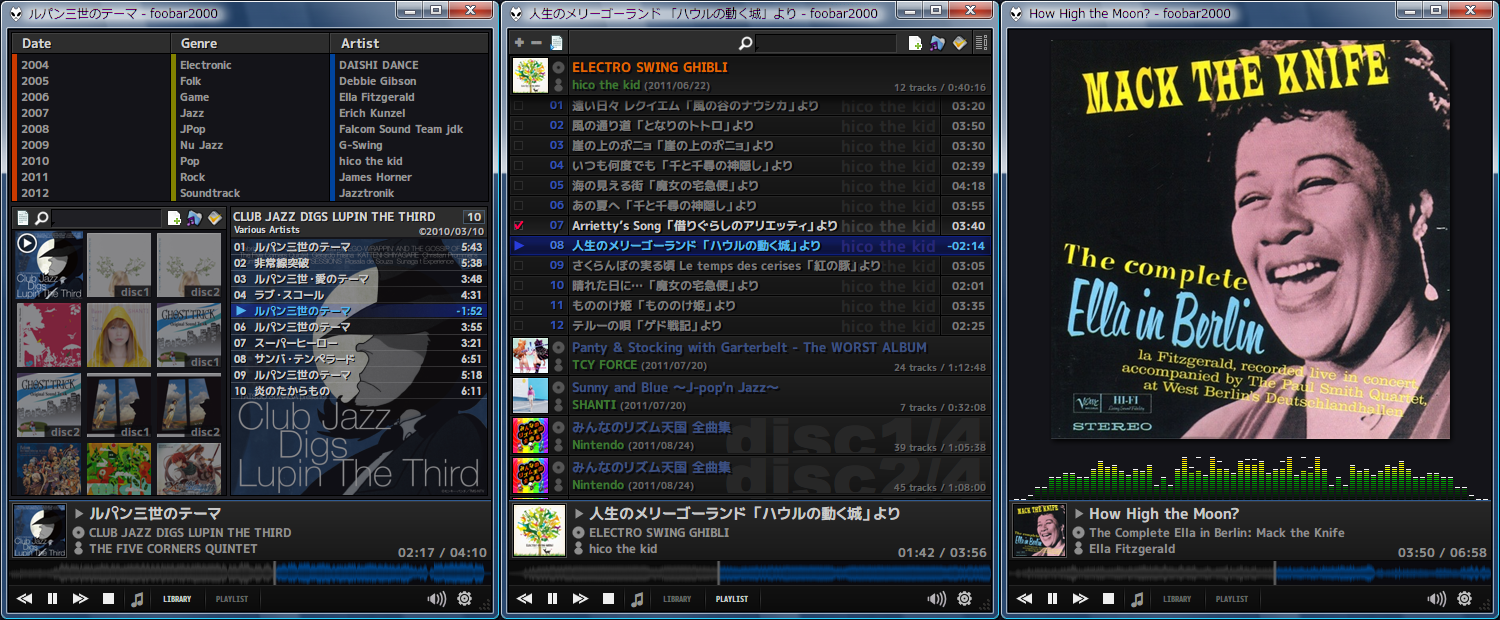Click the new-document plus icon in left library toolbar
This screenshot has width=1500, height=620.
tap(174, 218)
